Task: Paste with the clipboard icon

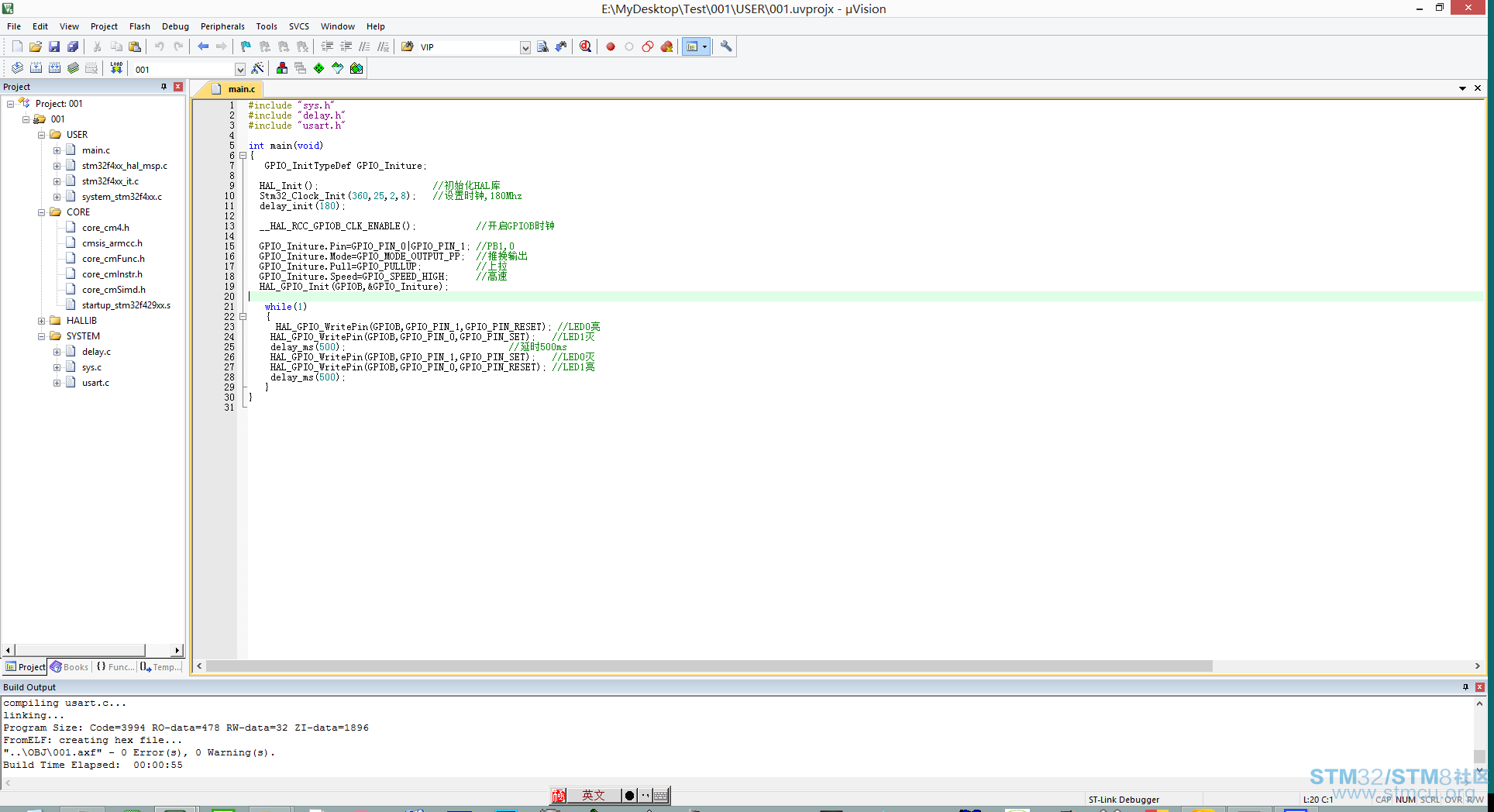Action: (135, 46)
